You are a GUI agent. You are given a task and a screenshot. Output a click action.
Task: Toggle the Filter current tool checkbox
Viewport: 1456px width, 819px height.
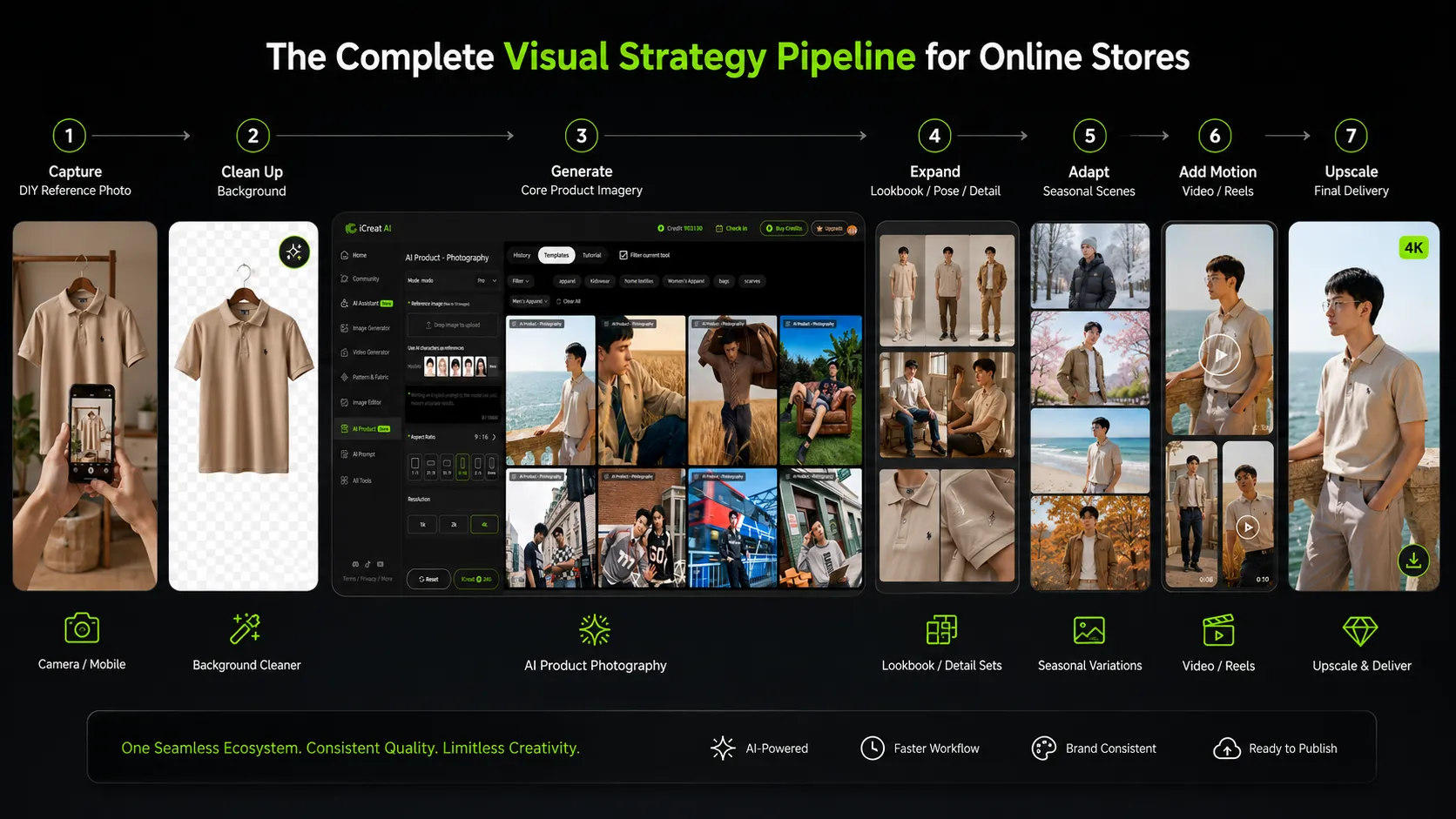pos(624,255)
